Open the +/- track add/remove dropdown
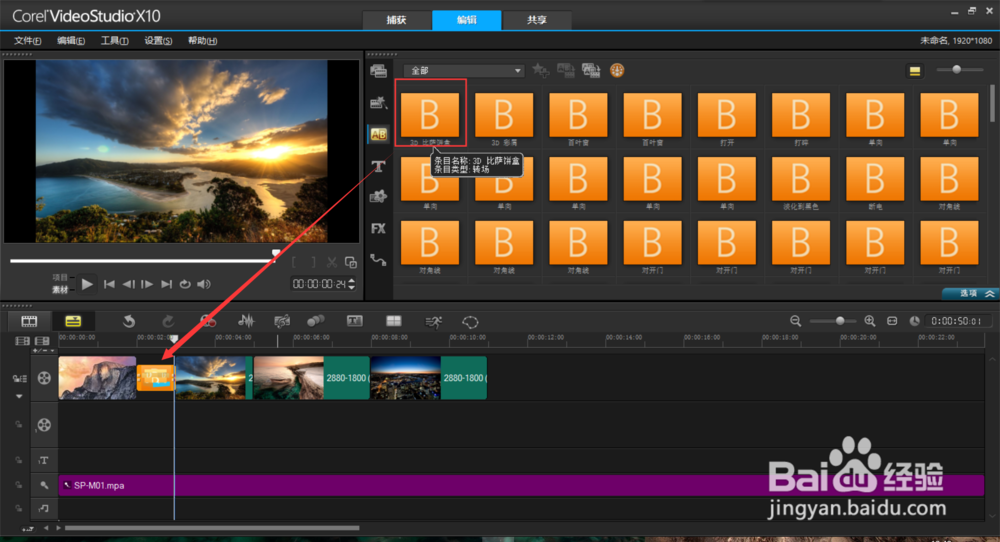 (44, 350)
